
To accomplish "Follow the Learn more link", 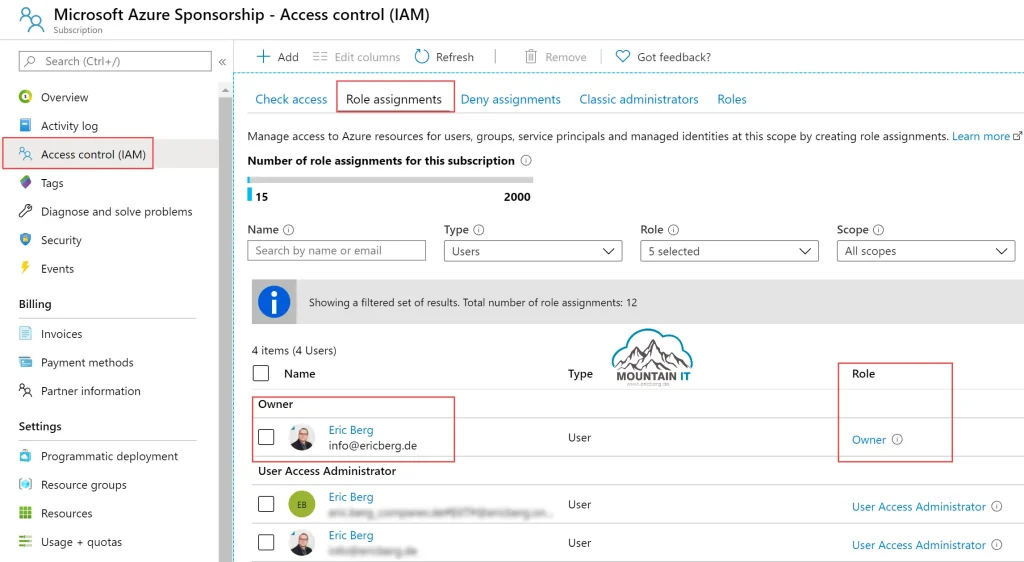I will pyautogui.click(x=981, y=136).
